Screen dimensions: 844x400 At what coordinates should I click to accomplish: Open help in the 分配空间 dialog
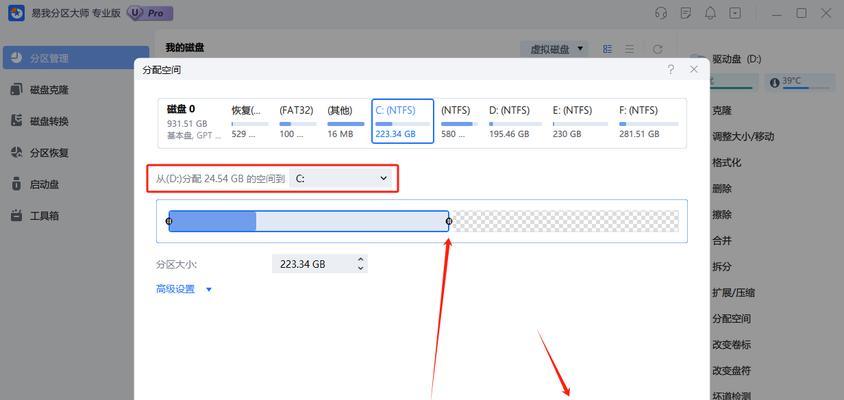(670, 69)
